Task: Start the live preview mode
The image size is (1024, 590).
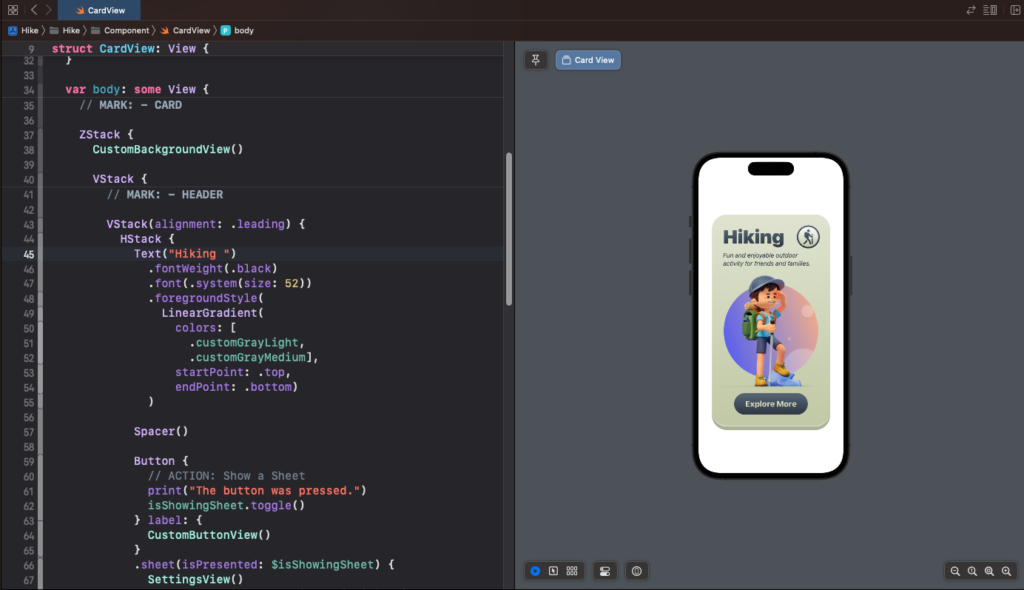Action: click(x=536, y=571)
